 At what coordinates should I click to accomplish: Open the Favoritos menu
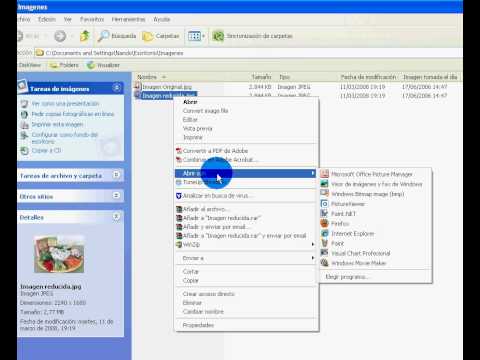[x=92, y=19]
